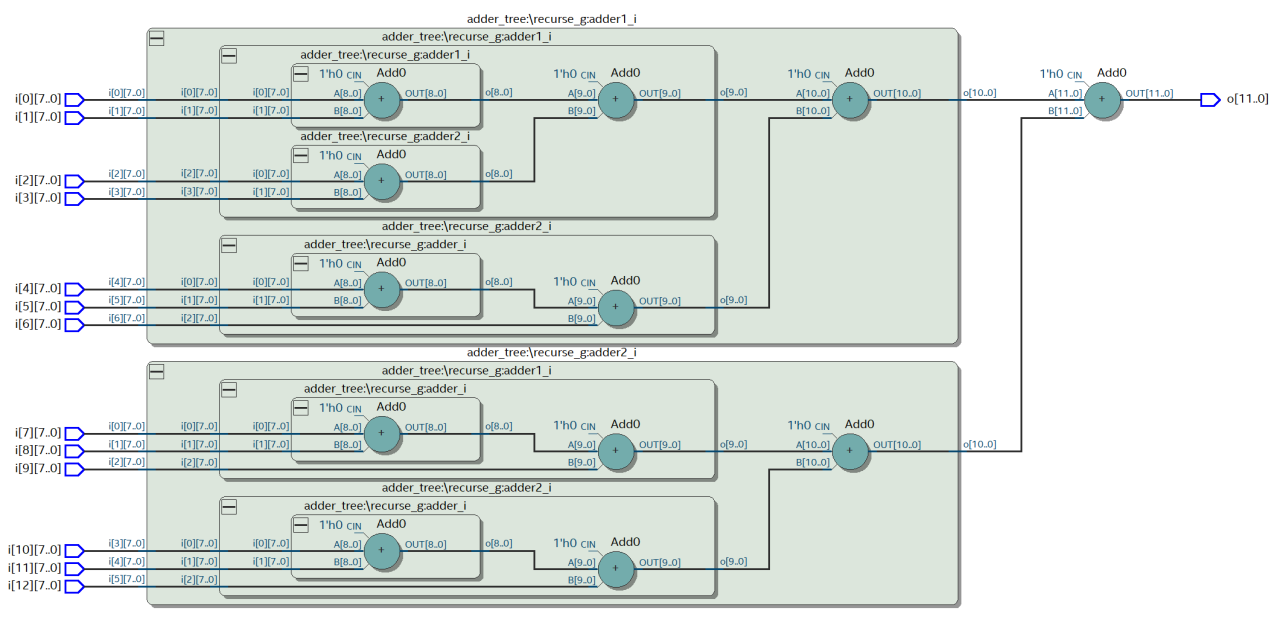Select OUT[10..0] adder feeding final adder's A port
Screen dimensions: 1280x625
(x=850, y=99)
